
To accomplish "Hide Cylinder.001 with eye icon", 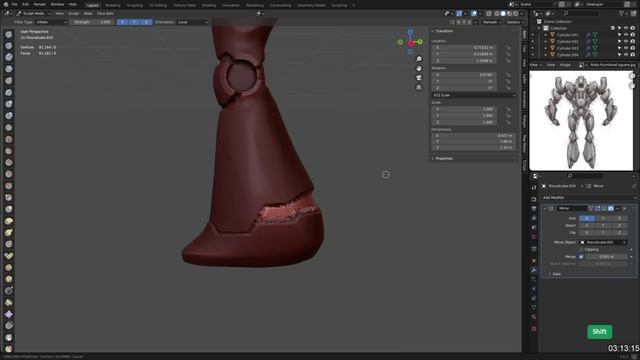I will pyautogui.click(x=626, y=35).
